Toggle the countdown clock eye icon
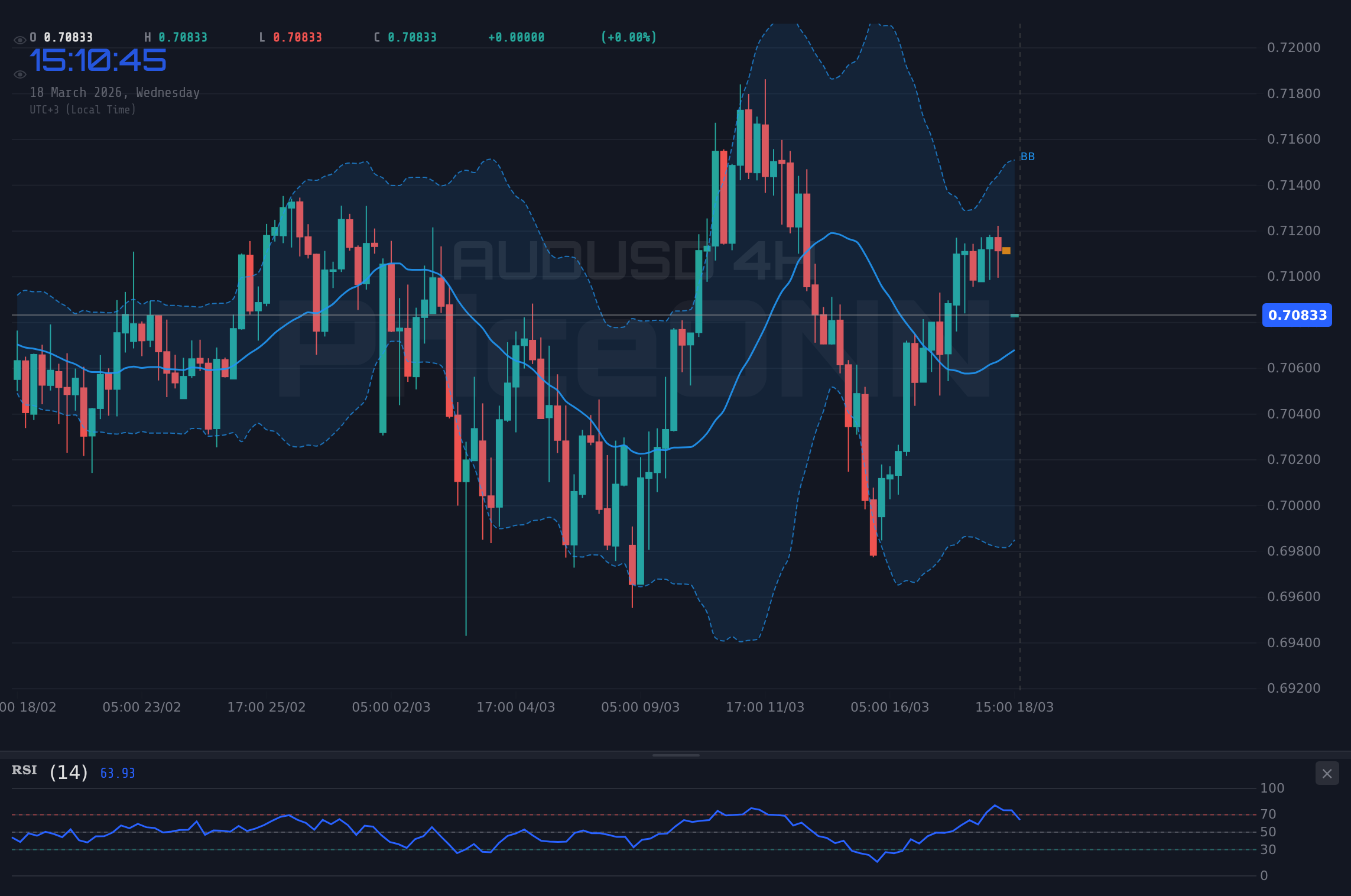The width and height of the screenshot is (1351, 896). [20, 73]
